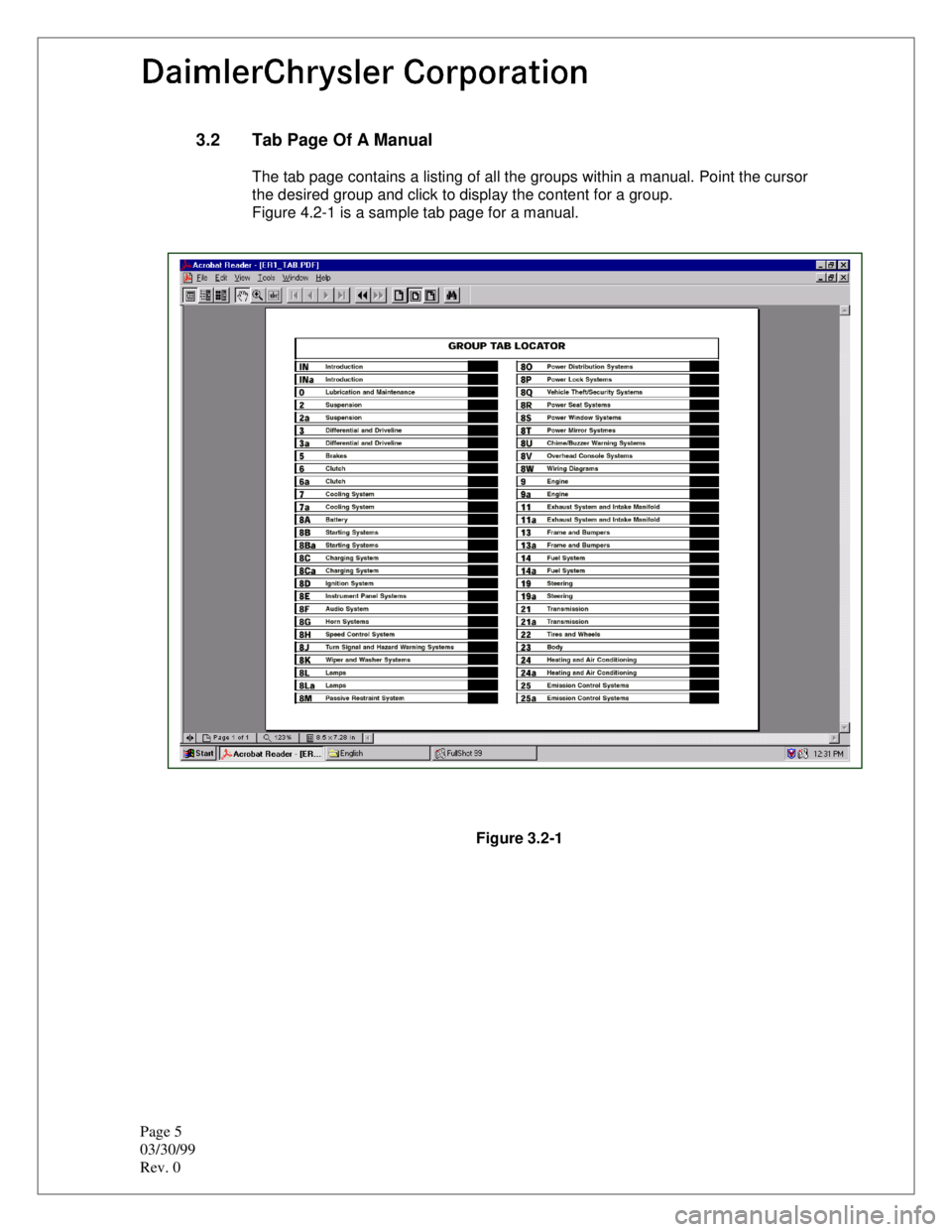Open the View menu
The image size is (952, 1232).
[x=242, y=279]
